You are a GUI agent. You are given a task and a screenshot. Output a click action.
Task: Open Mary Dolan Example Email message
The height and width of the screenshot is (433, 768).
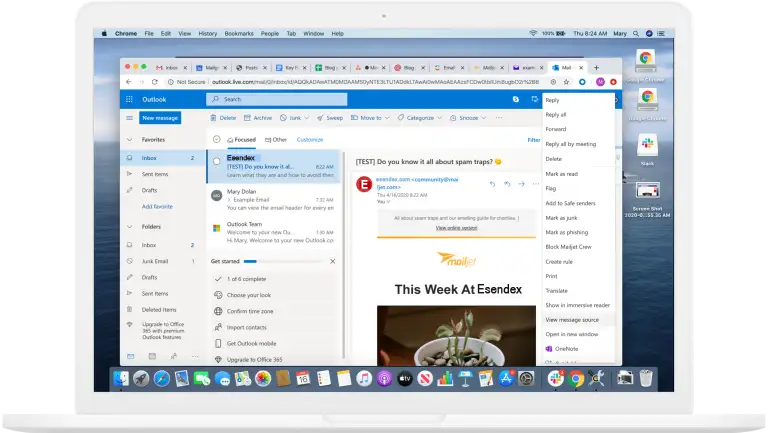coord(274,200)
